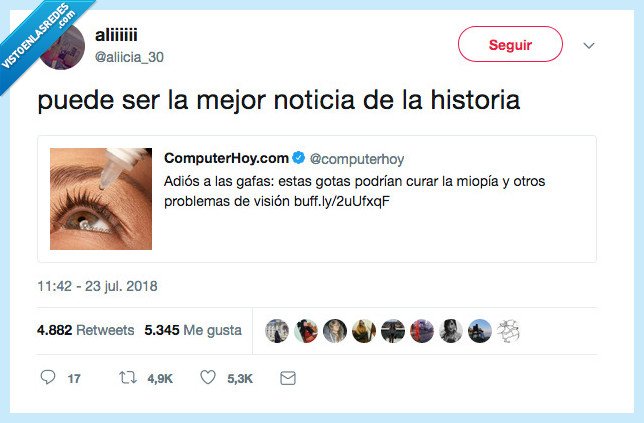Viewport: 644px width, 423px height.
Task: Like the tweet with heart icon
Action: pyautogui.click(x=208, y=377)
